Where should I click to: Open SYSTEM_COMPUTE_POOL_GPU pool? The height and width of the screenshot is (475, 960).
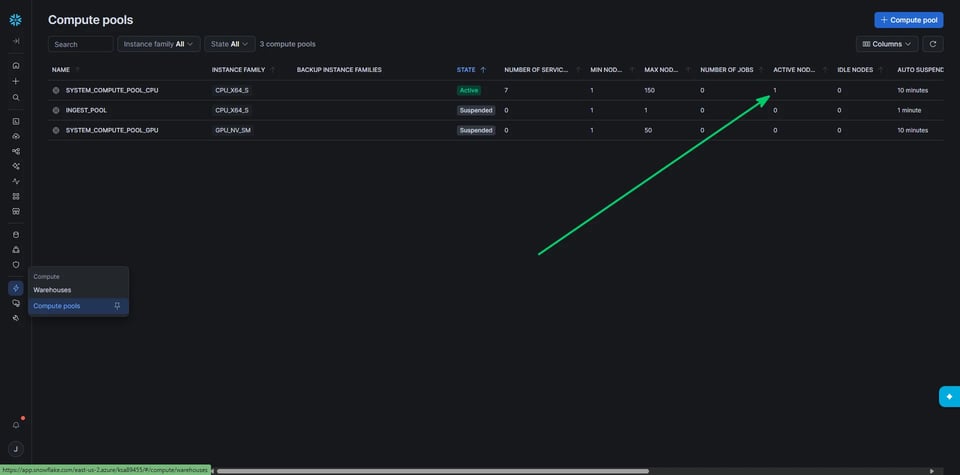coord(112,130)
